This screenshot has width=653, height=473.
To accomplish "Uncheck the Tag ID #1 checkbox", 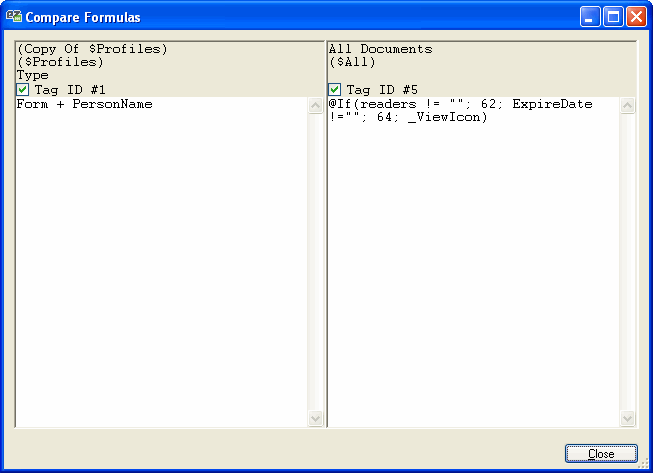I will point(23,90).
